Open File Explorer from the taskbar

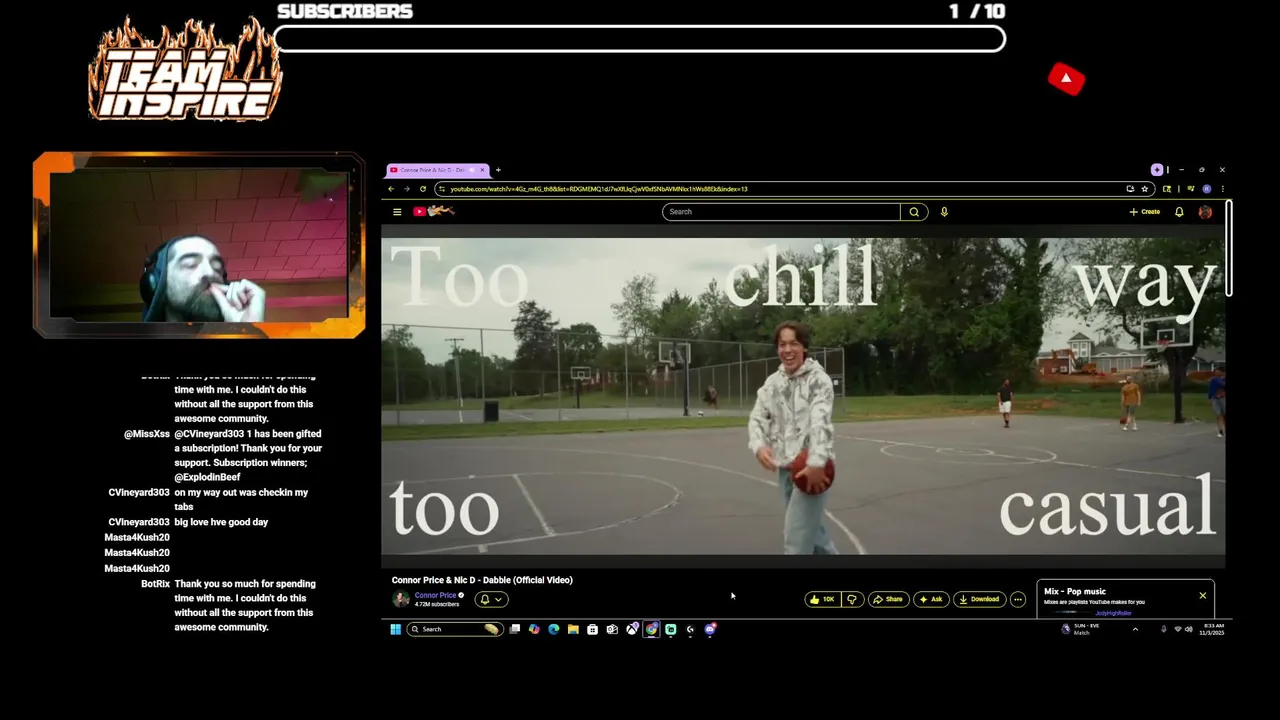[x=573, y=629]
